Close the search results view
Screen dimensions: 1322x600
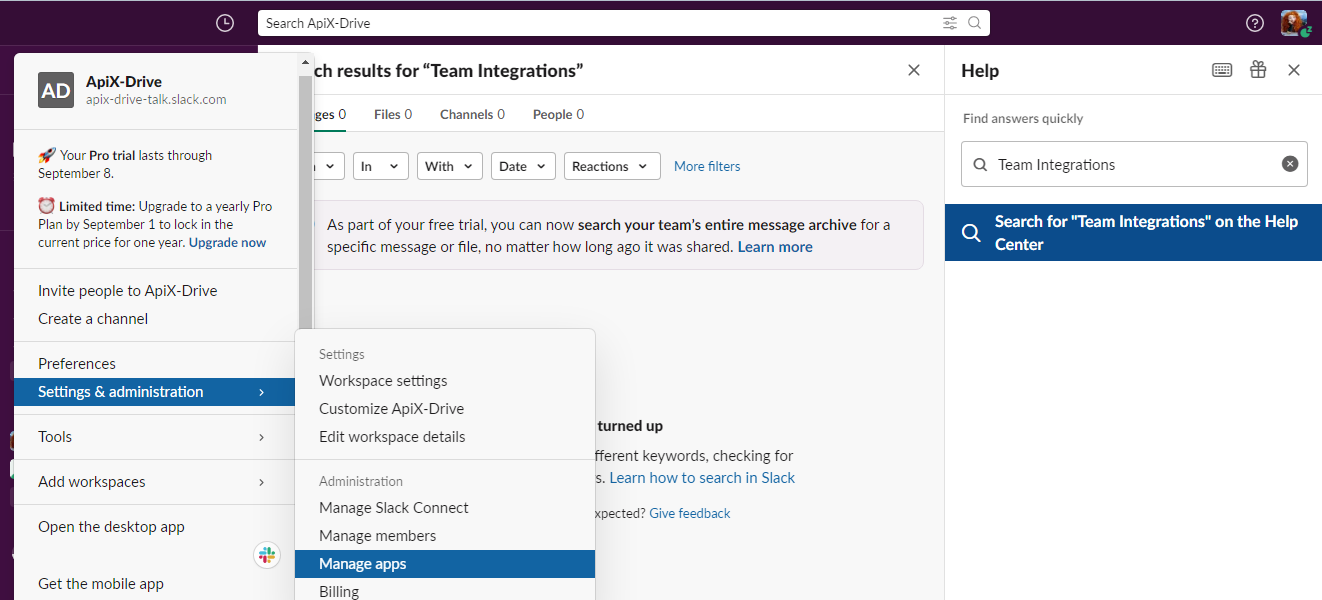914,70
